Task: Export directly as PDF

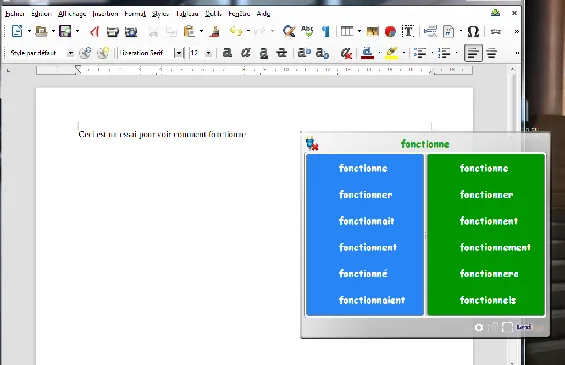Action: pos(94,32)
